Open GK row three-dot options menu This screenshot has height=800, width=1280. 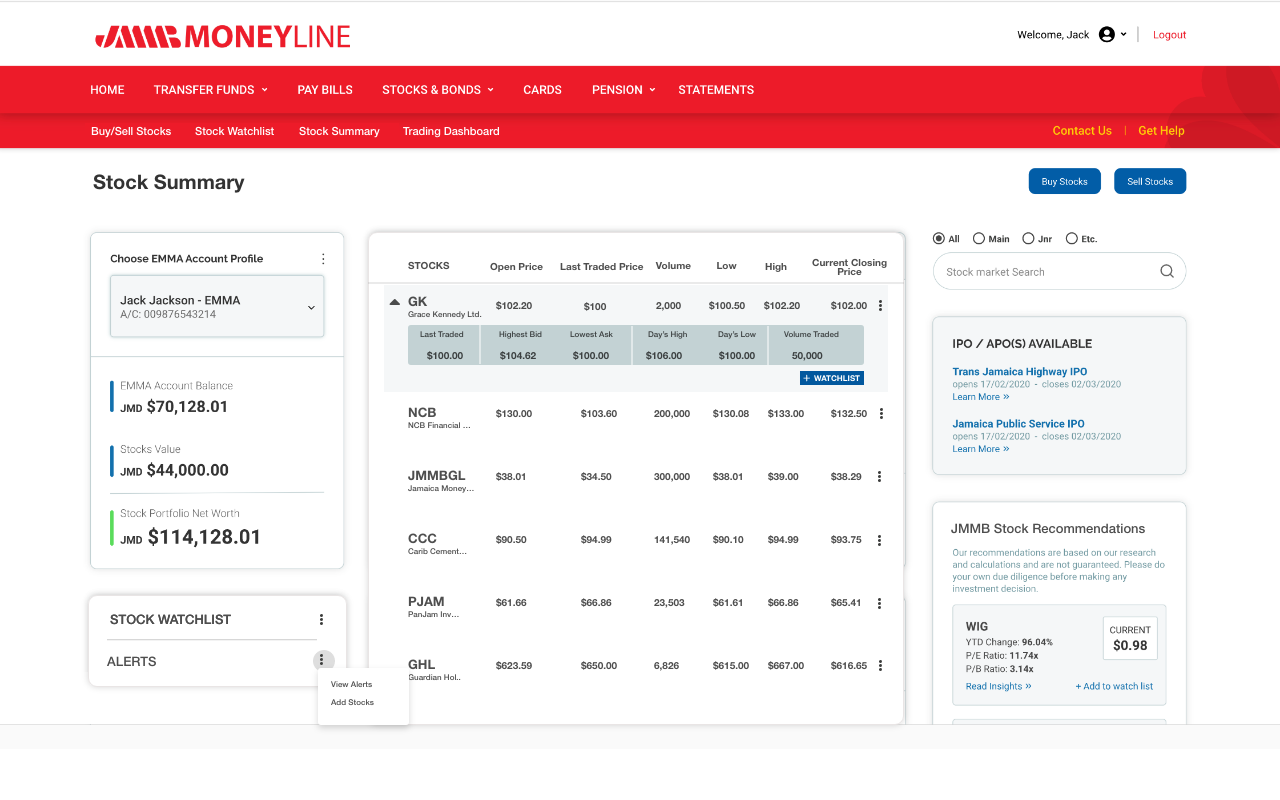[880, 306]
